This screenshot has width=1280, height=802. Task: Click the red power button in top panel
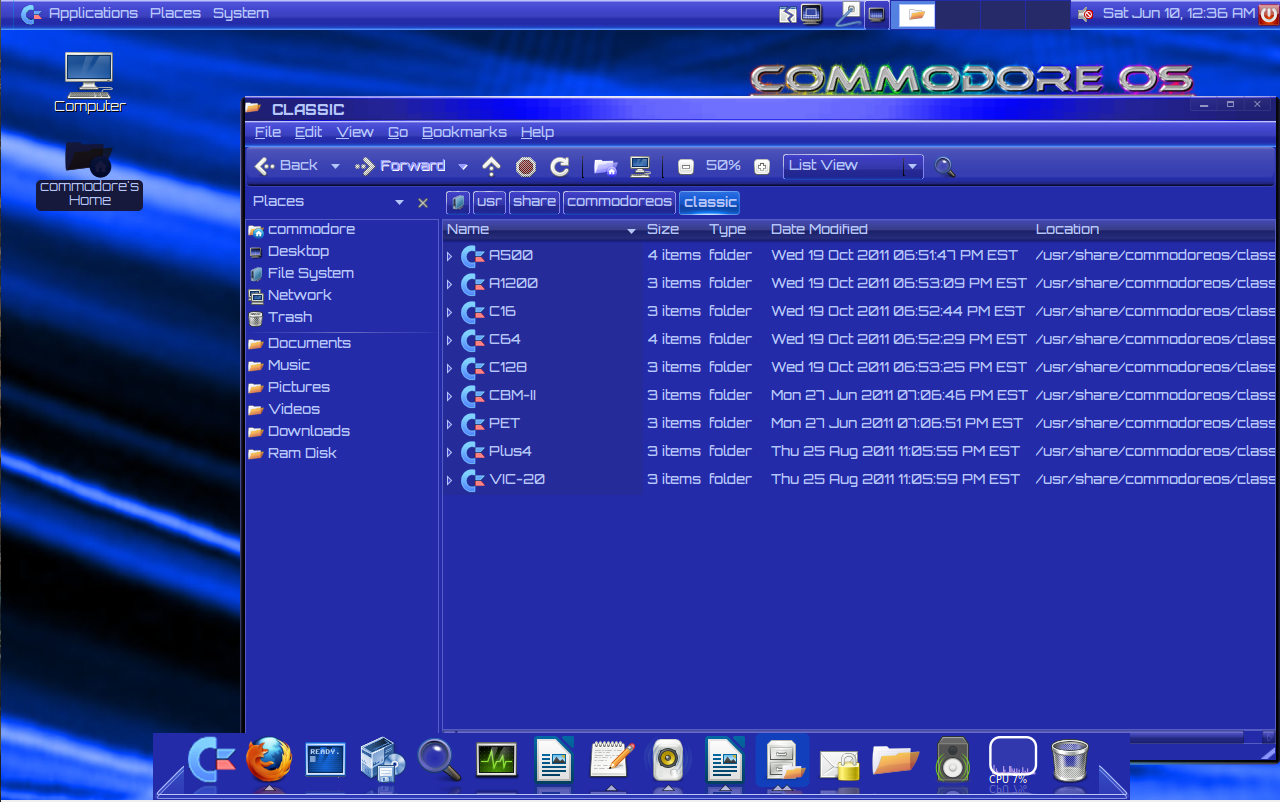(1269, 13)
